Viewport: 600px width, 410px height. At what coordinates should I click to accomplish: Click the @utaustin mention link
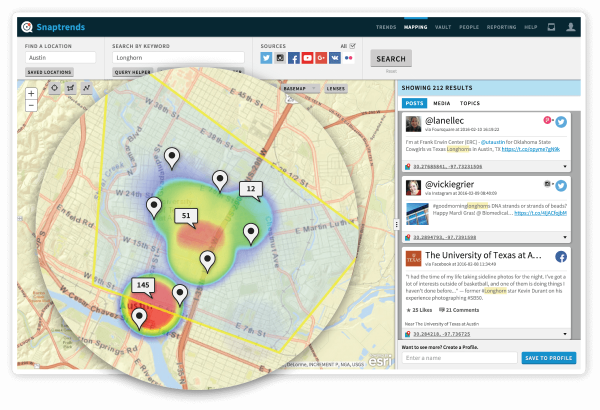[x=493, y=142]
